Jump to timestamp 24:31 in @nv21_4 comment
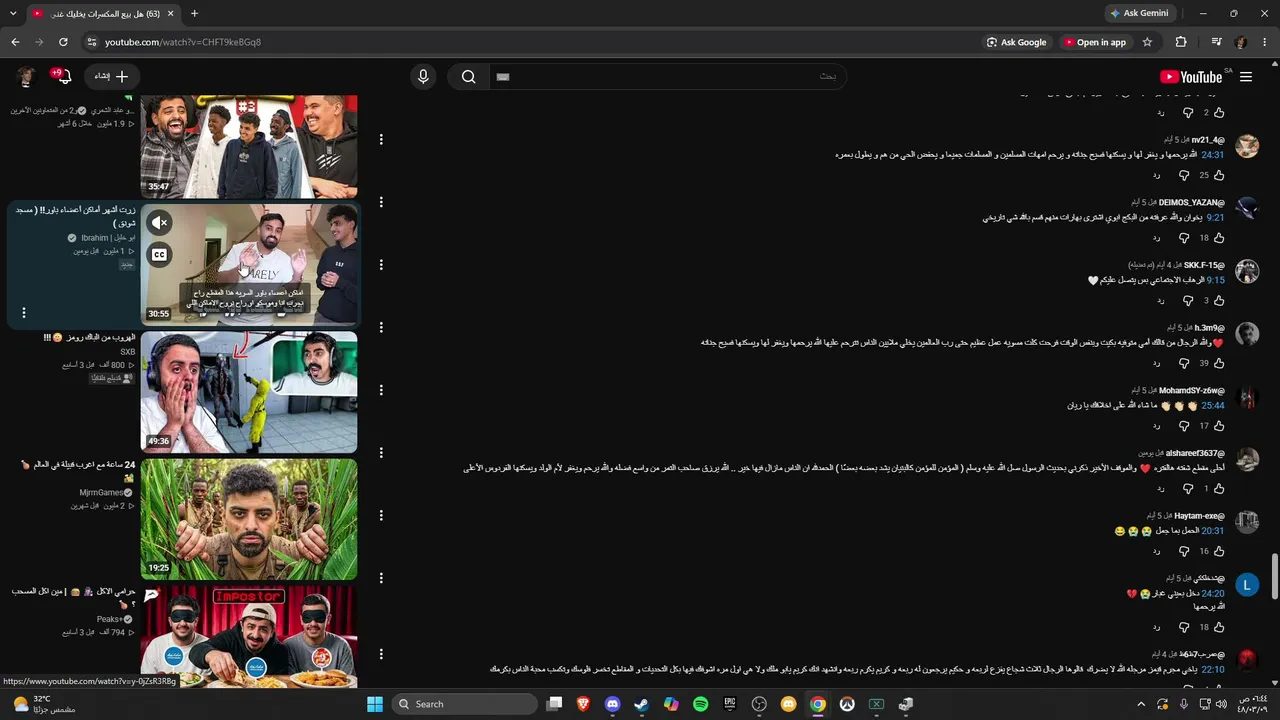The image size is (1280, 720). pos(1212,155)
